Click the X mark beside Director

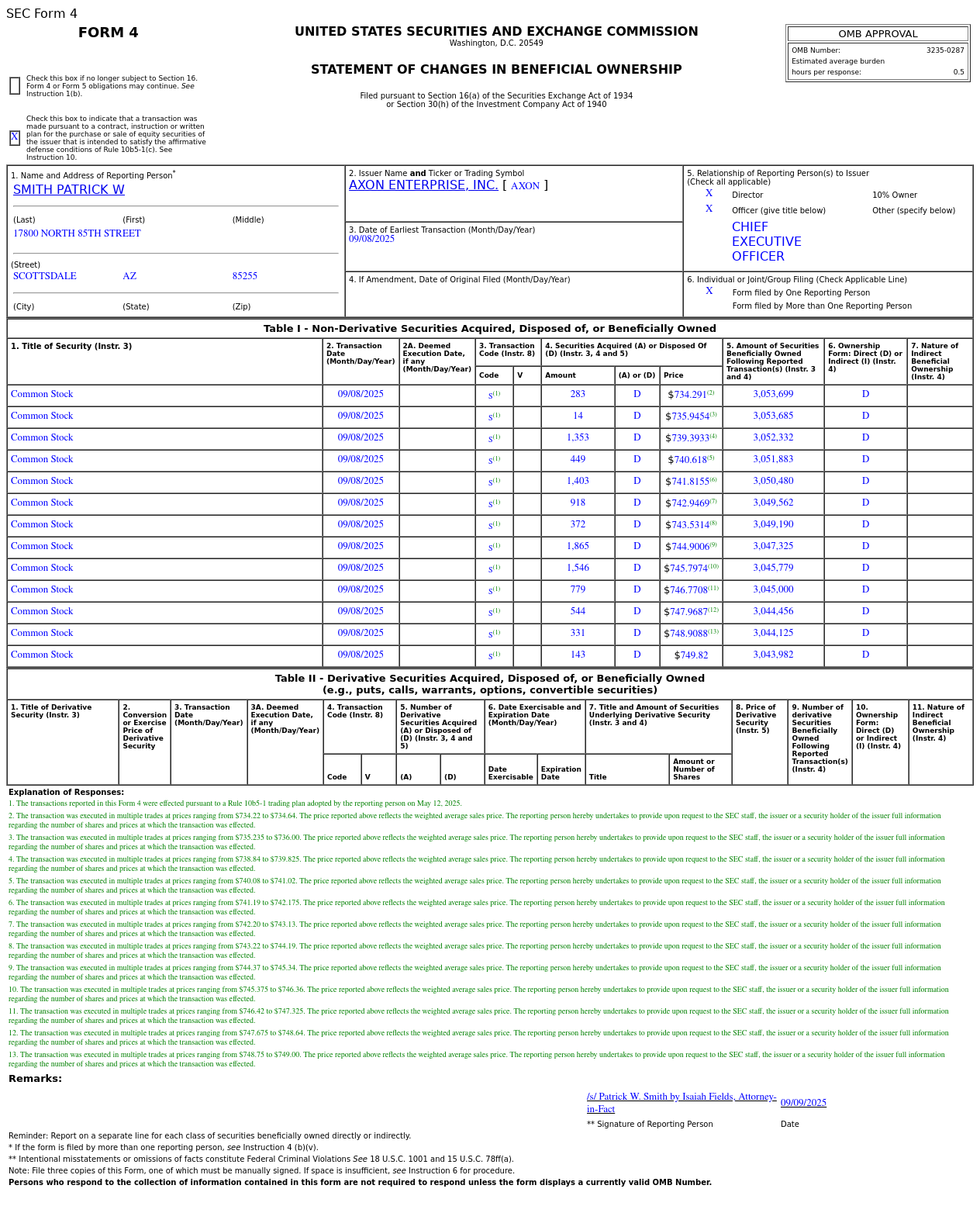click(x=709, y=194)
